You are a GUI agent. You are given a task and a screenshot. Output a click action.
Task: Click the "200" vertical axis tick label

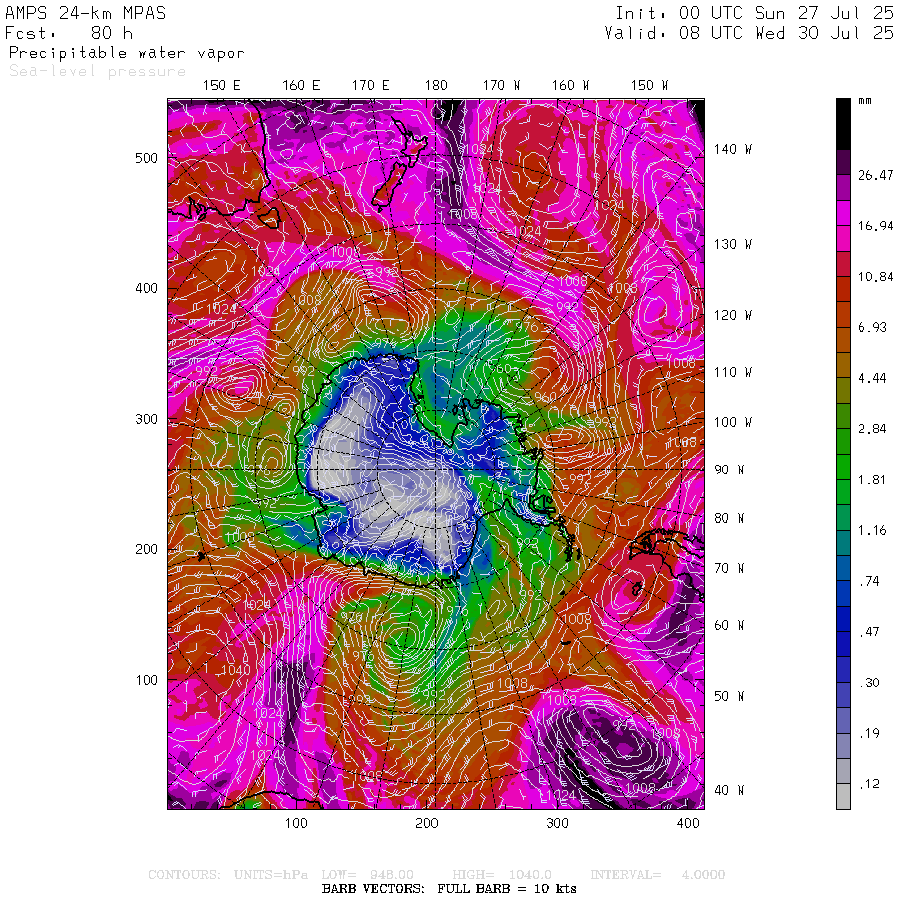click(x=146, y=549)
